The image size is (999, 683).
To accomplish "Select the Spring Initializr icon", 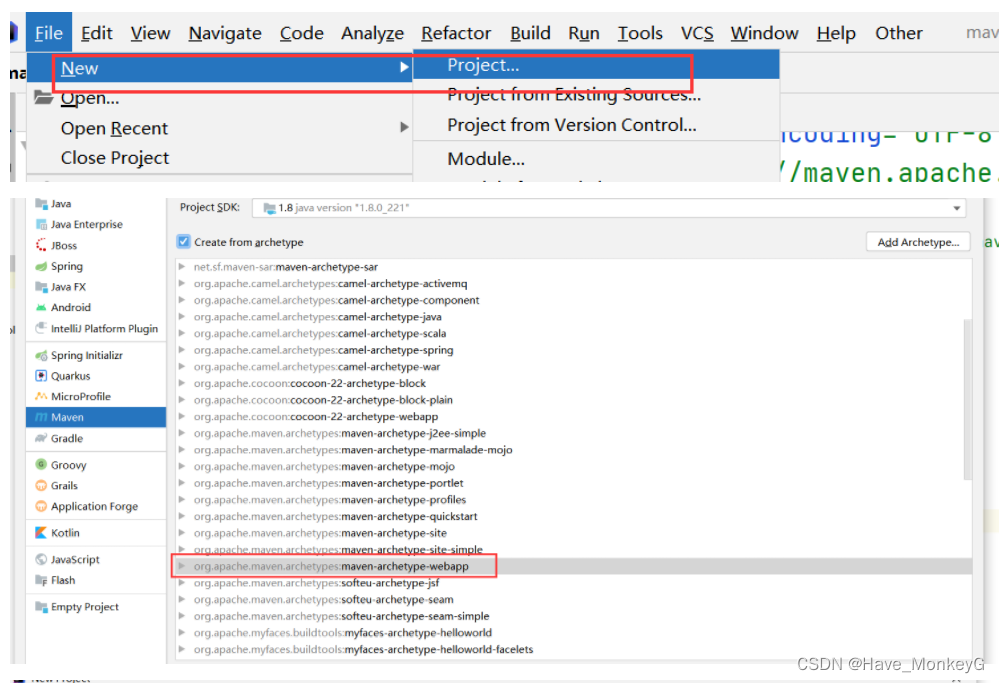I will click(41, 356).
